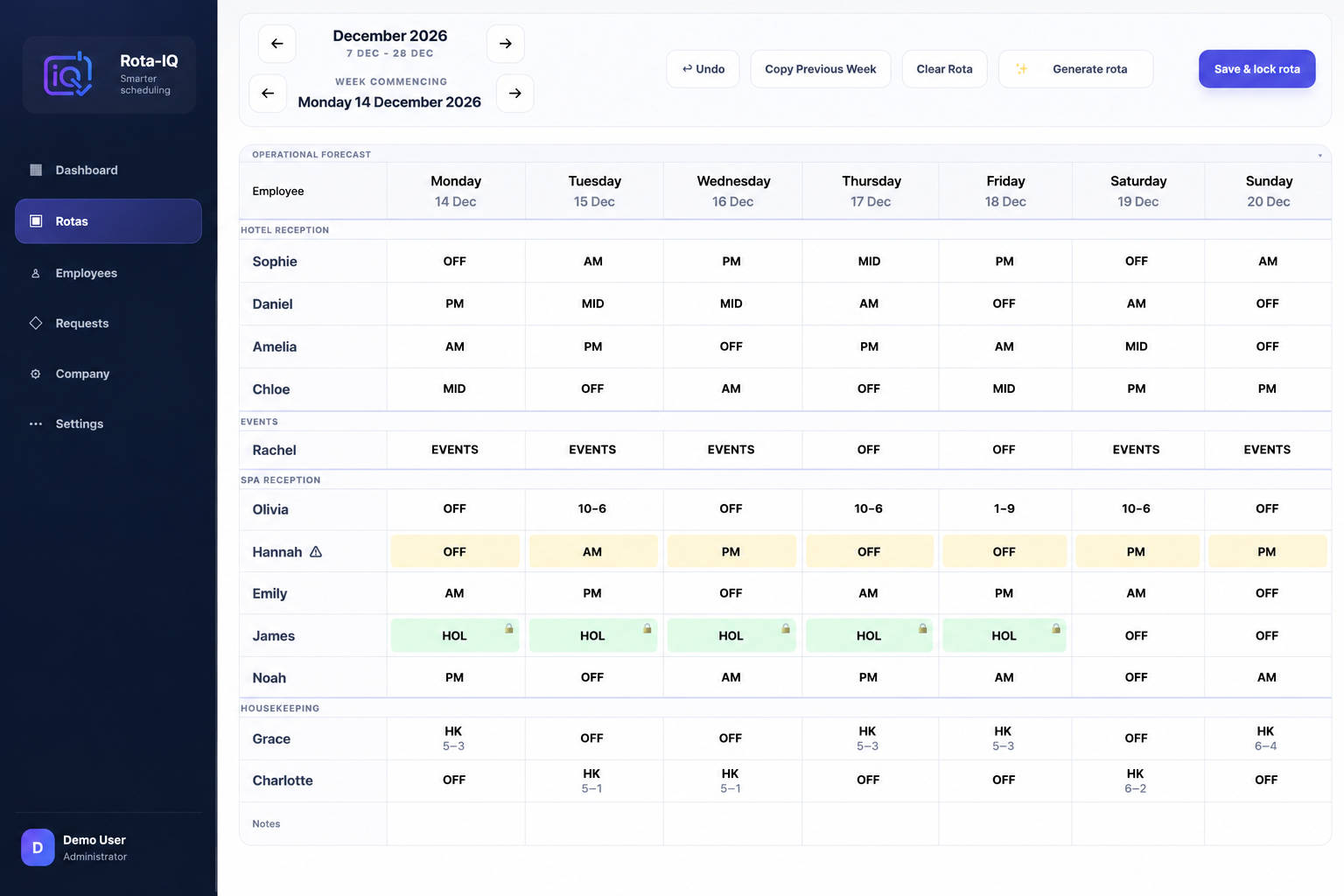Click the Notes cell for Friday
This screenshot has height=896, width=1344.
coord(1005,823)
